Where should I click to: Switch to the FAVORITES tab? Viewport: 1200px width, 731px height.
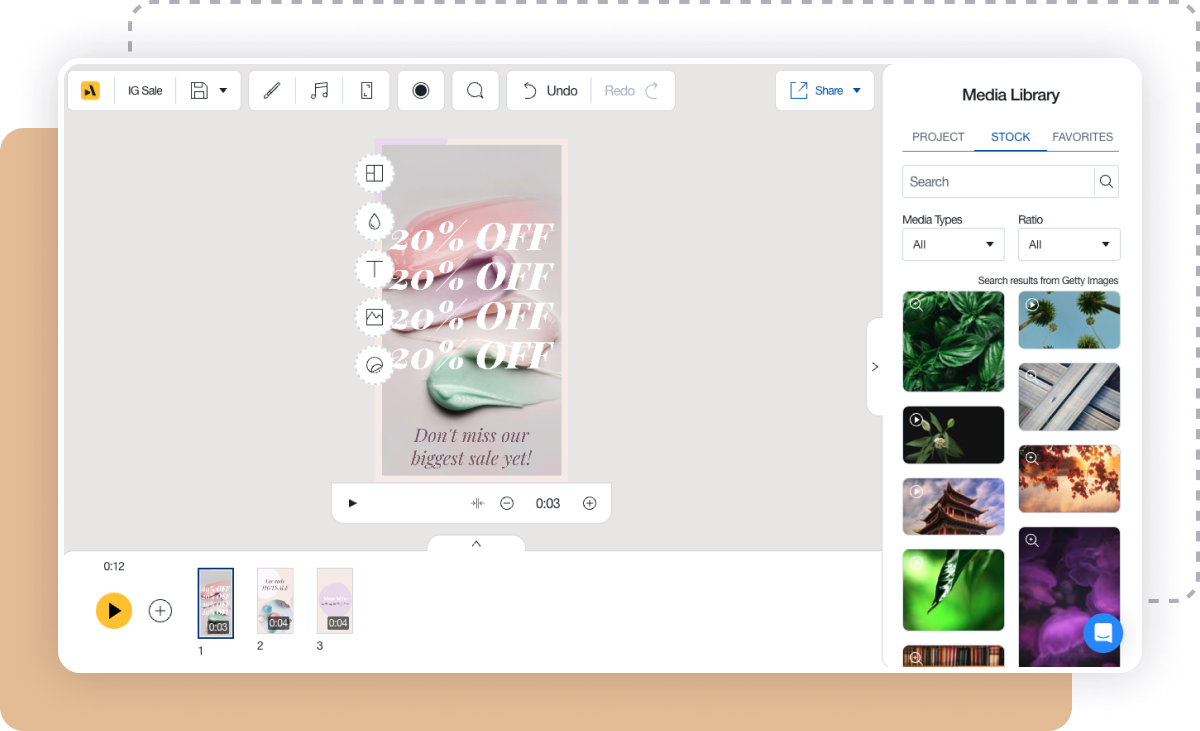point(1083,137)
